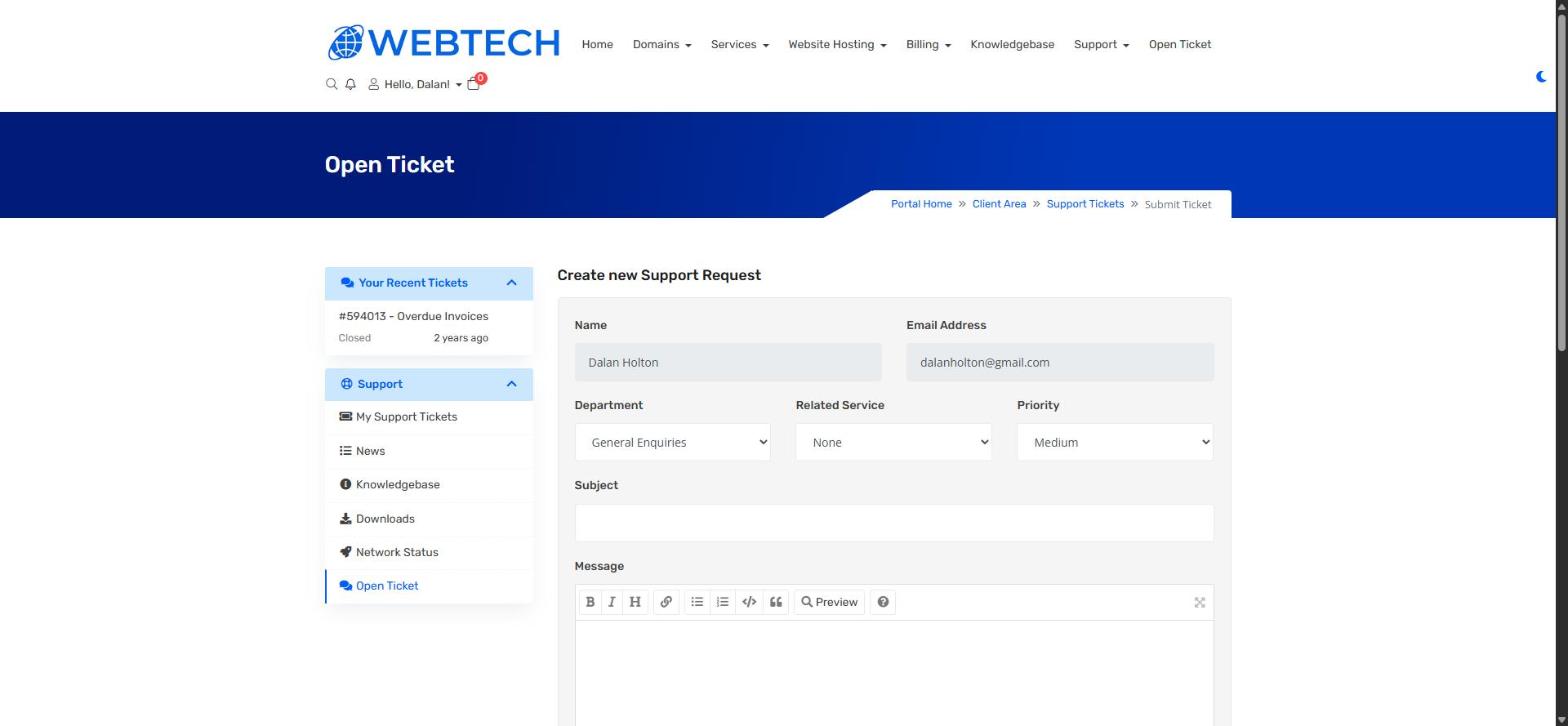Image resolution: width=1568 pixels, height=726 pixels.
Task: Insert a code block
Action: pos(749,602)
